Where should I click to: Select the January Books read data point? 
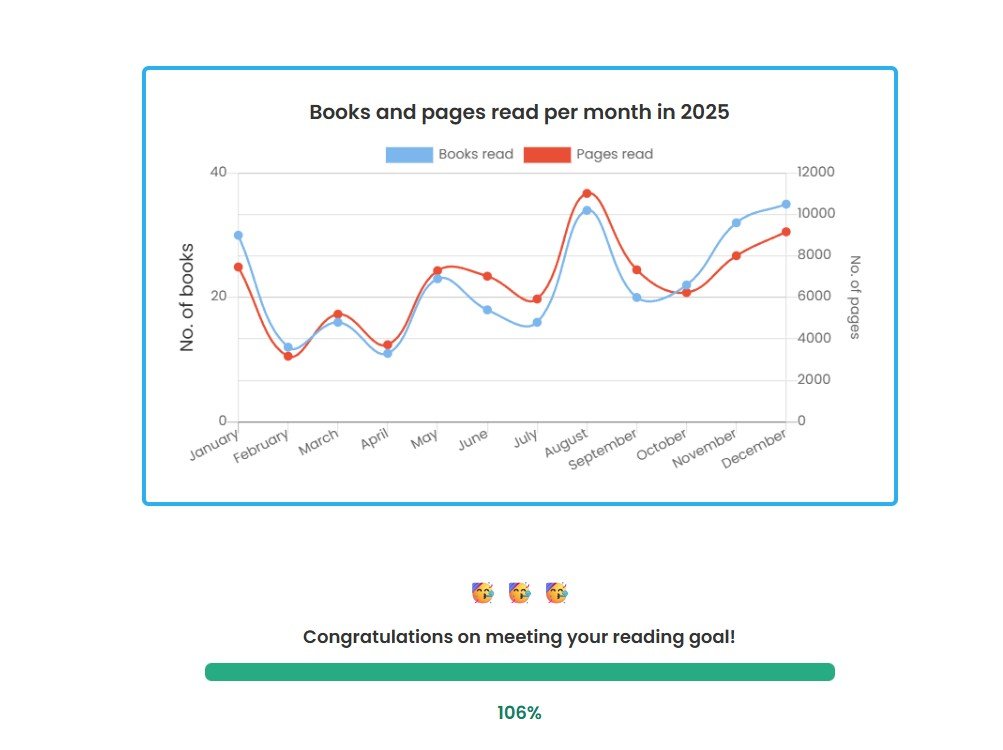[238, 235]
